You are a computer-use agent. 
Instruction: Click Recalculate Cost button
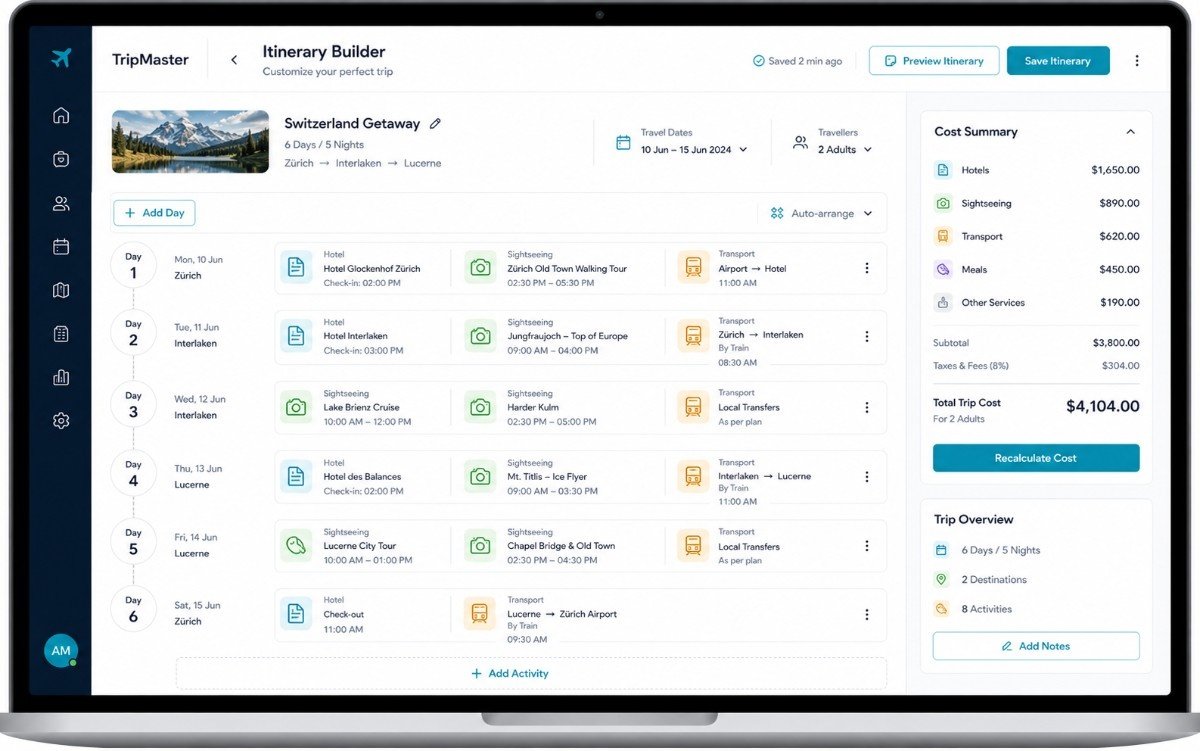(x=1036, y=458)
